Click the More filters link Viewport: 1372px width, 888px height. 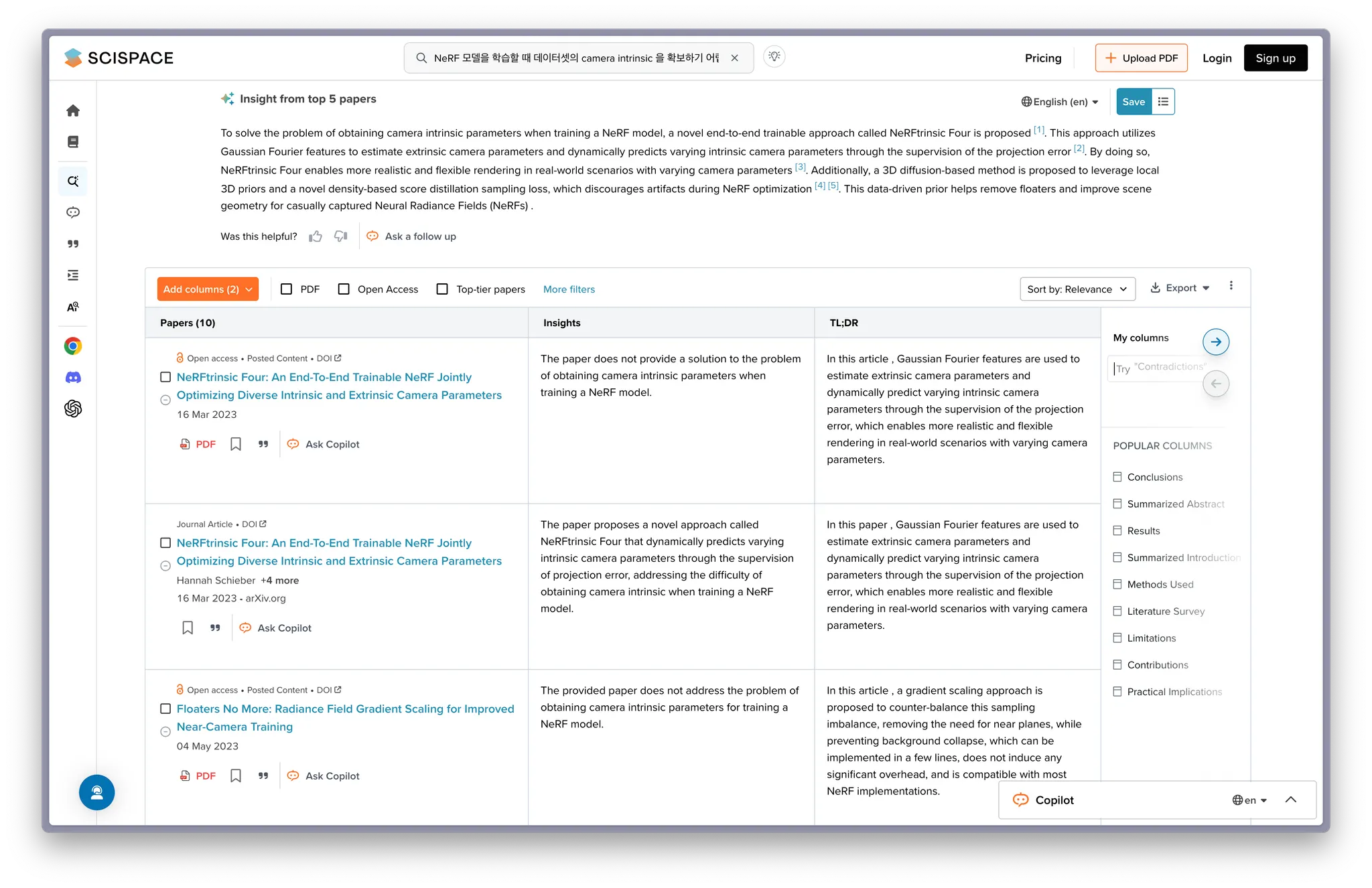click(569, 289)
